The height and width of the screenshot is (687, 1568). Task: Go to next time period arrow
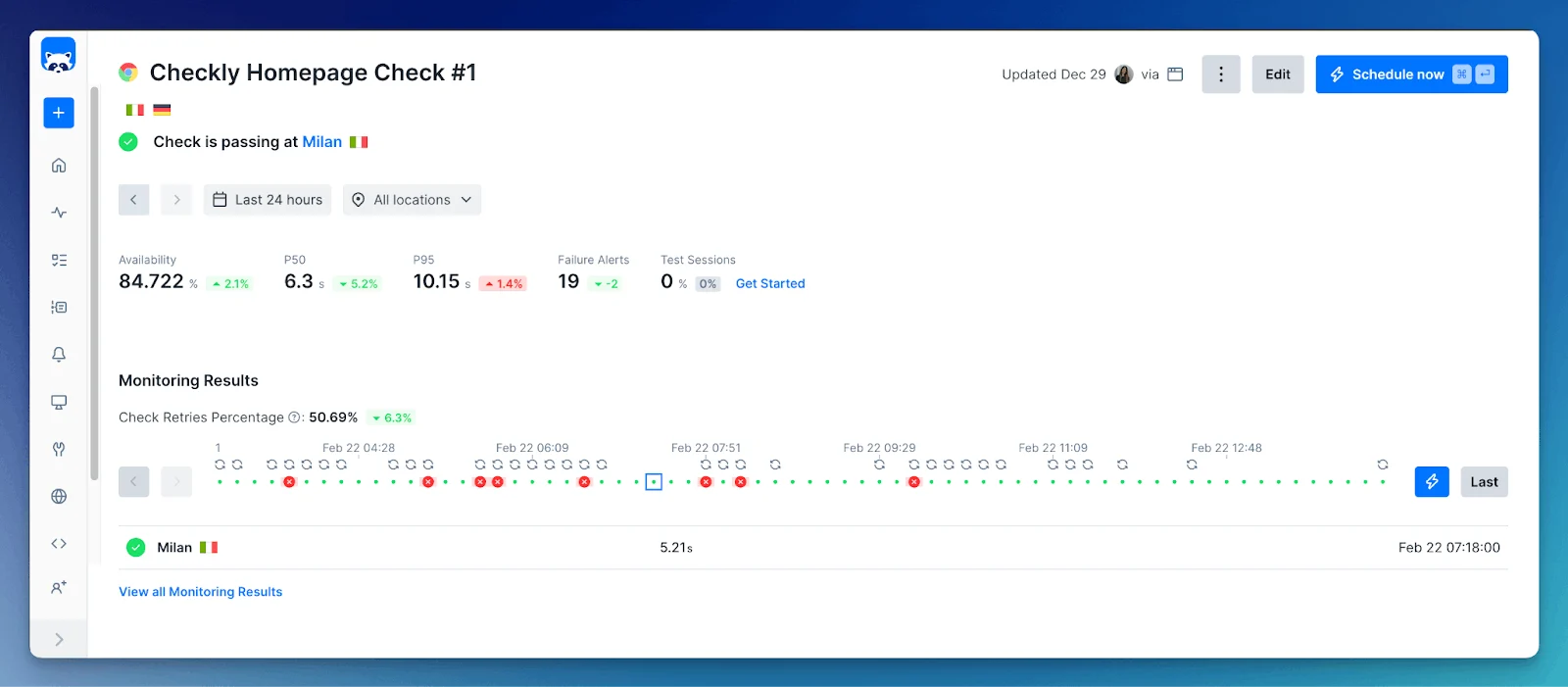pyautogui.click(x=176, y=200)
